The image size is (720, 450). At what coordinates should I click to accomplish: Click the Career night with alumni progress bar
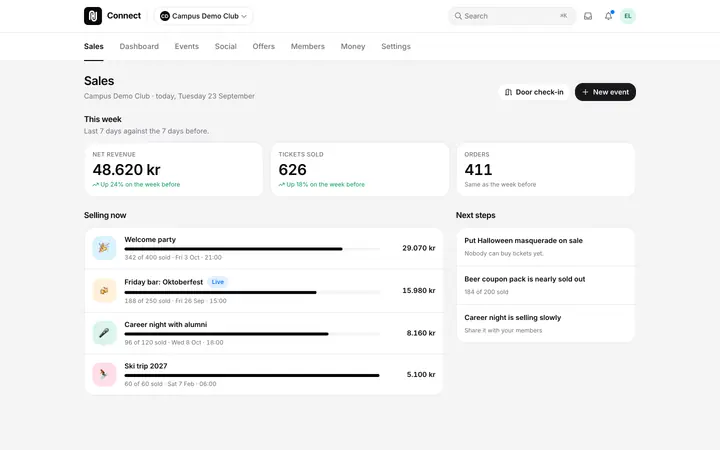252,334
